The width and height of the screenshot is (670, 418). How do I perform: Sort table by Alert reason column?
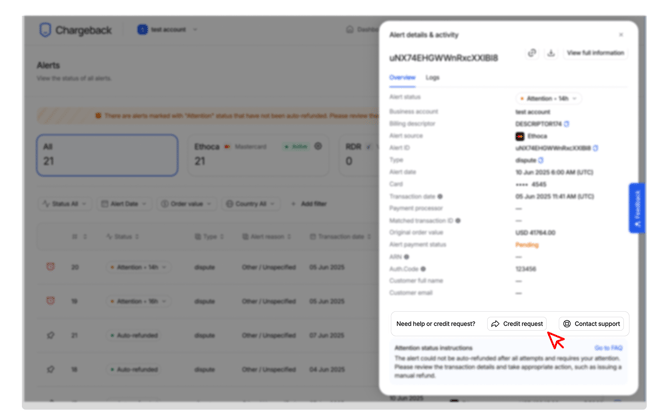click(x=267, y=236)
